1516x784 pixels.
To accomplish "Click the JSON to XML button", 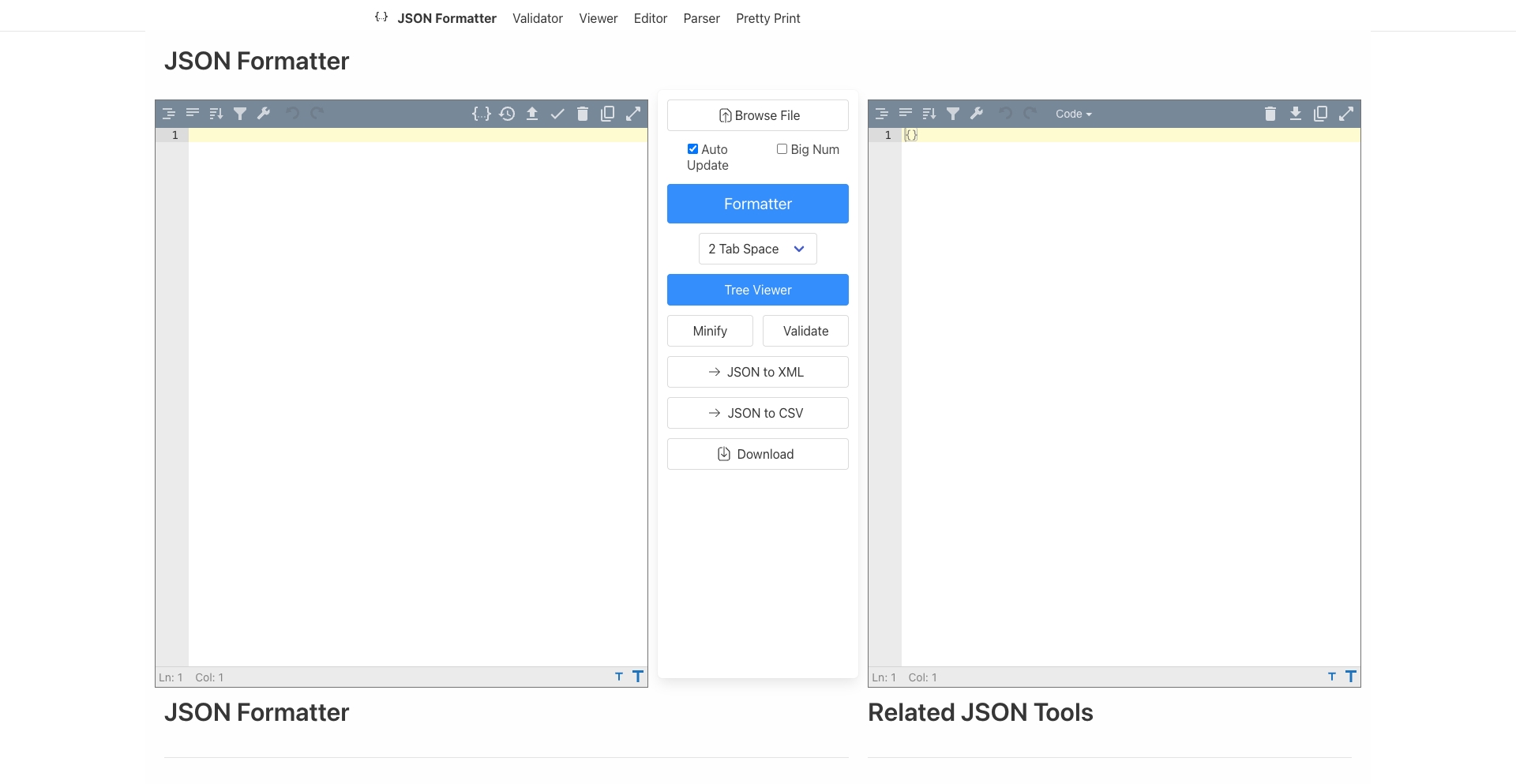I will pos(757,371).
